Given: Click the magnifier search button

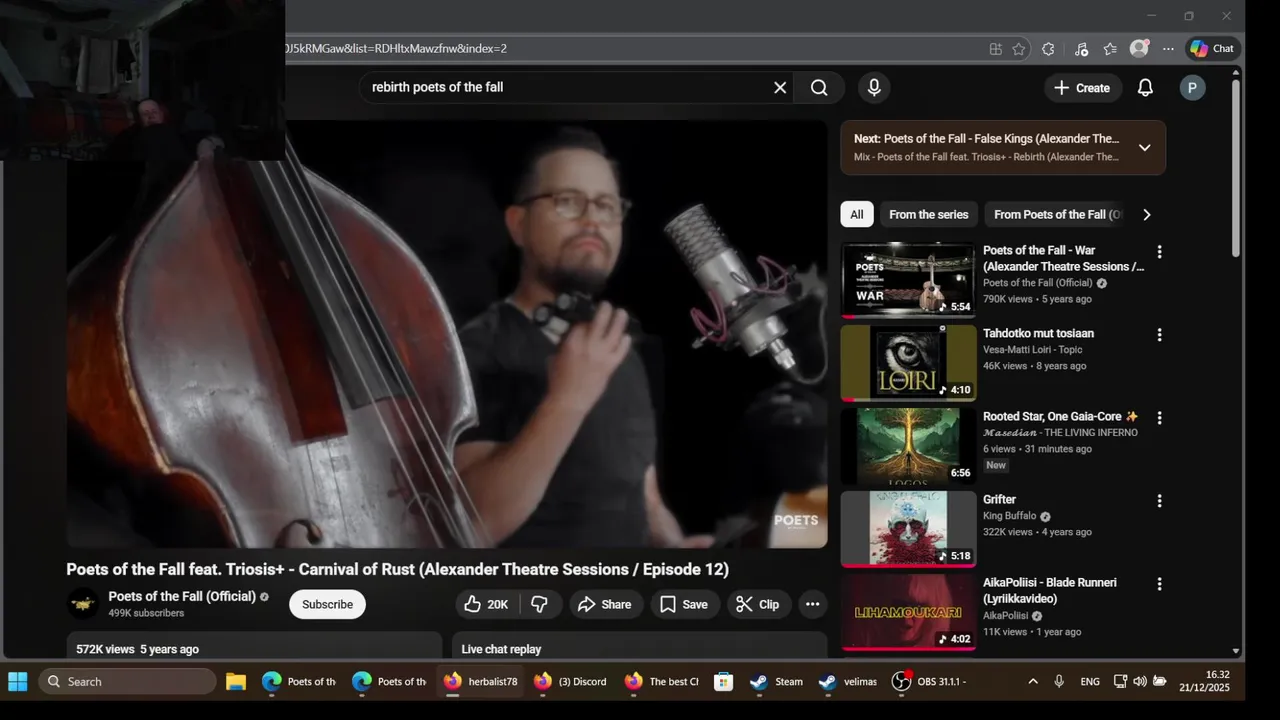Looking at the screenshot, I should click(x=819, y=88).
